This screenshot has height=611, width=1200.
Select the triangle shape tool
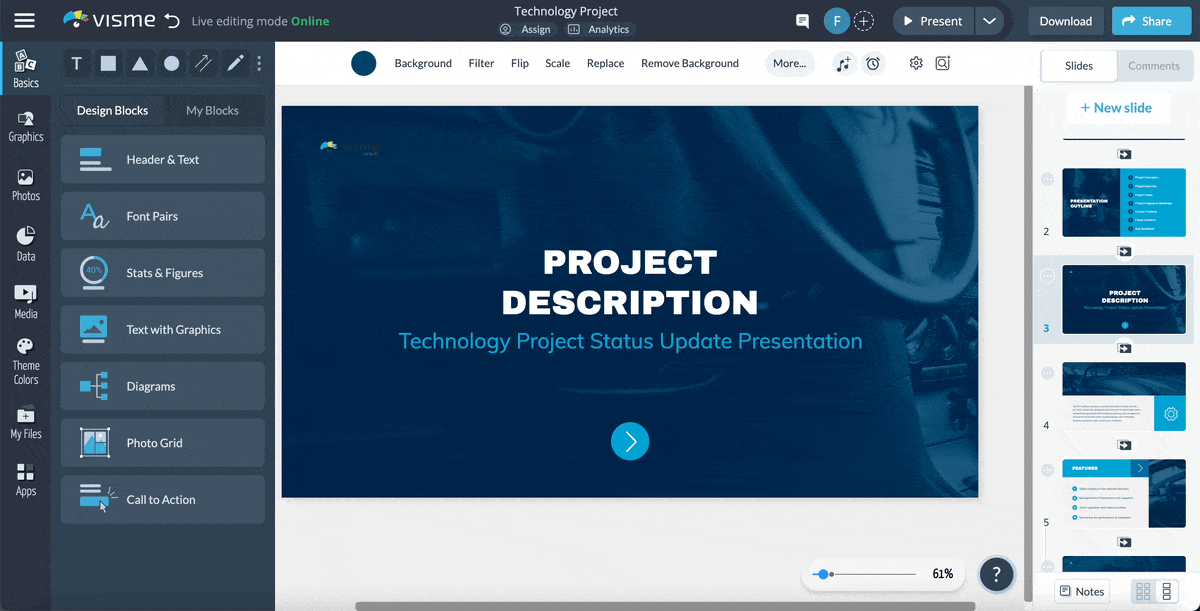[139, 63]
